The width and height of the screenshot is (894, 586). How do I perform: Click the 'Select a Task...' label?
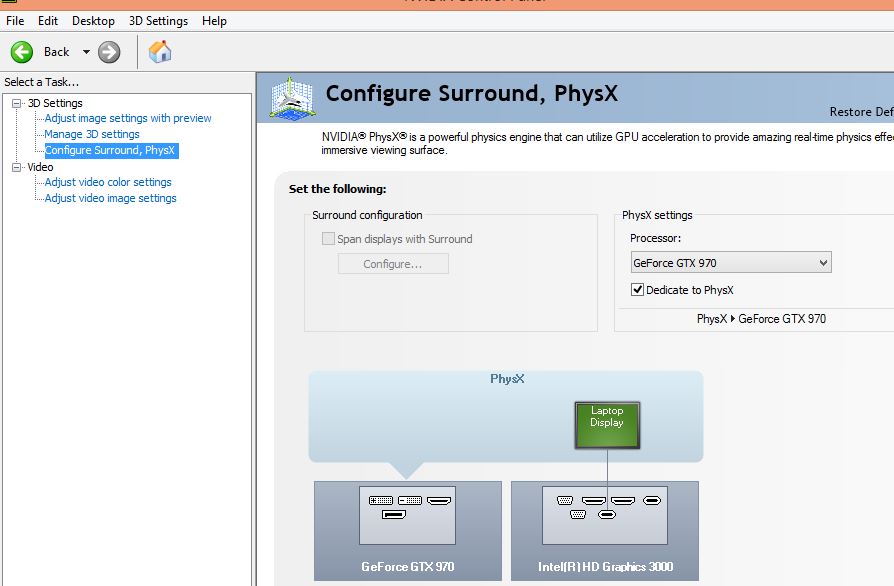click(x=42, y=82)
